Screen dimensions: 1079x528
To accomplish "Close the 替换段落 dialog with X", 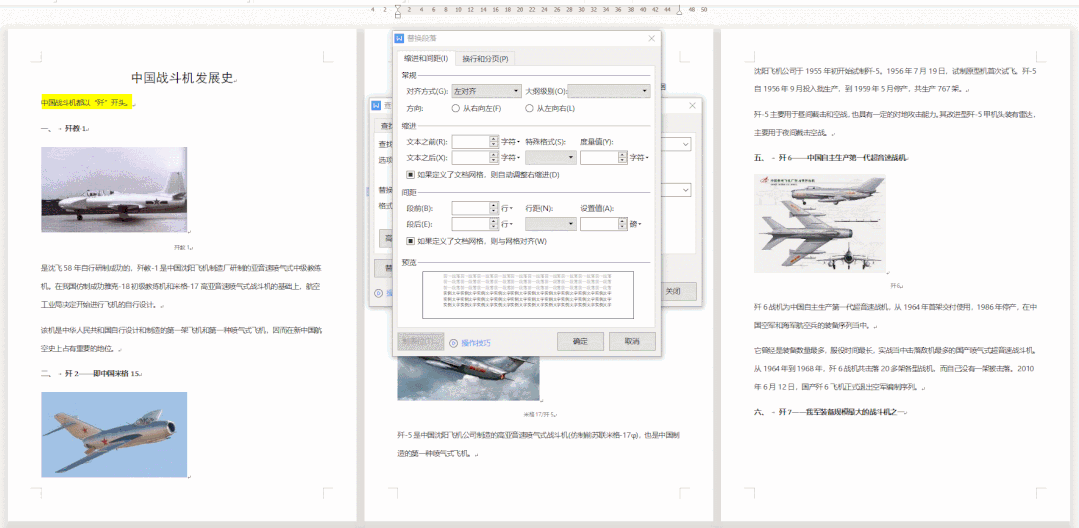I will 651,39.
